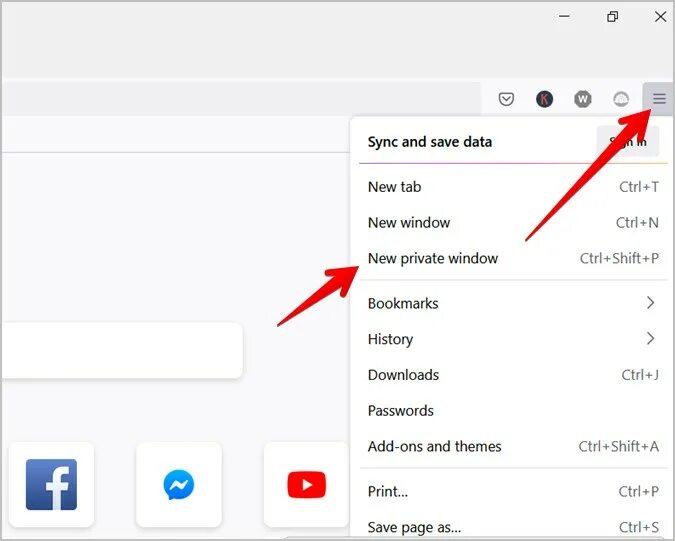The image size is (675, 541).
Task: Open the YouTube shortcut tile
Action: (306, 484)
